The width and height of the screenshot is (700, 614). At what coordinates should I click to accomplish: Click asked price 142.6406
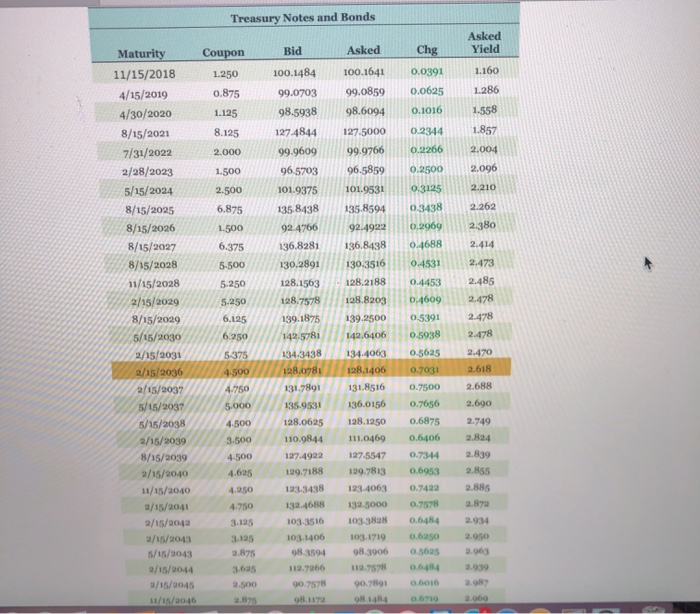[366, 335]
